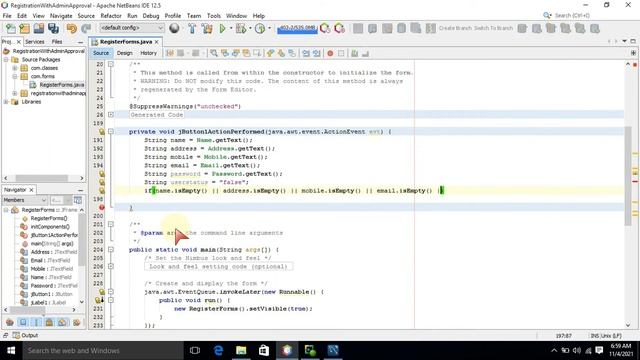Run the project with green play icon
The image size is (640, 360).
(222, 28)
